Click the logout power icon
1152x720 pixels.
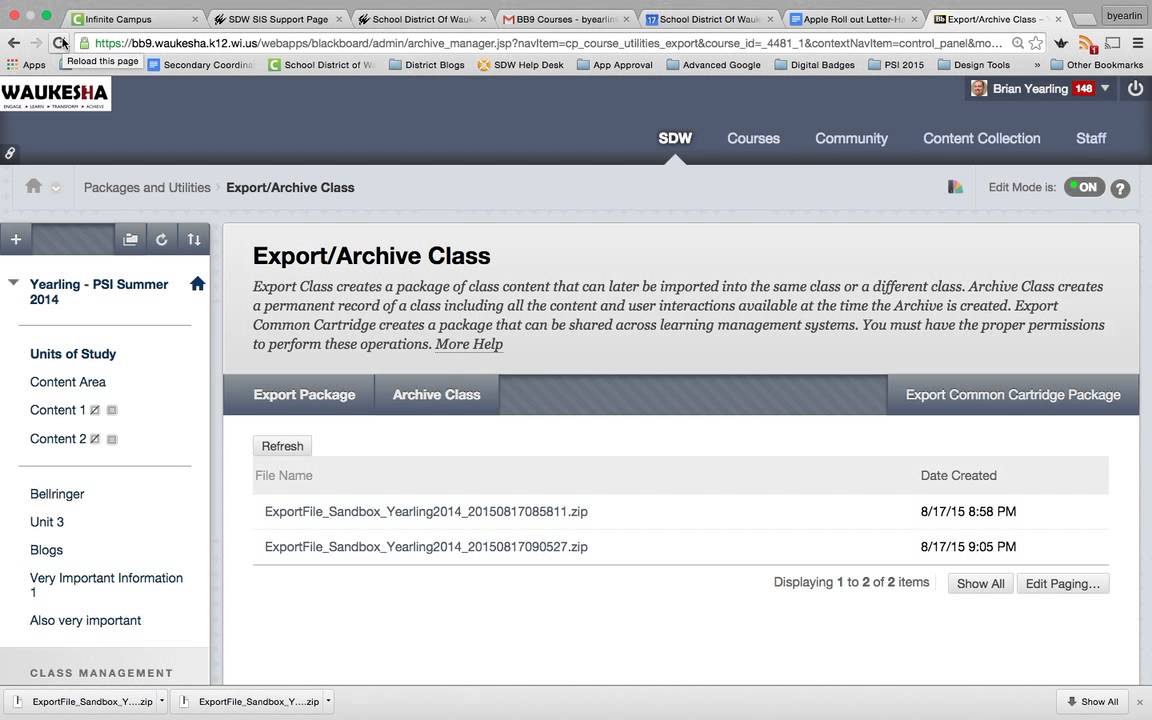1135,88
